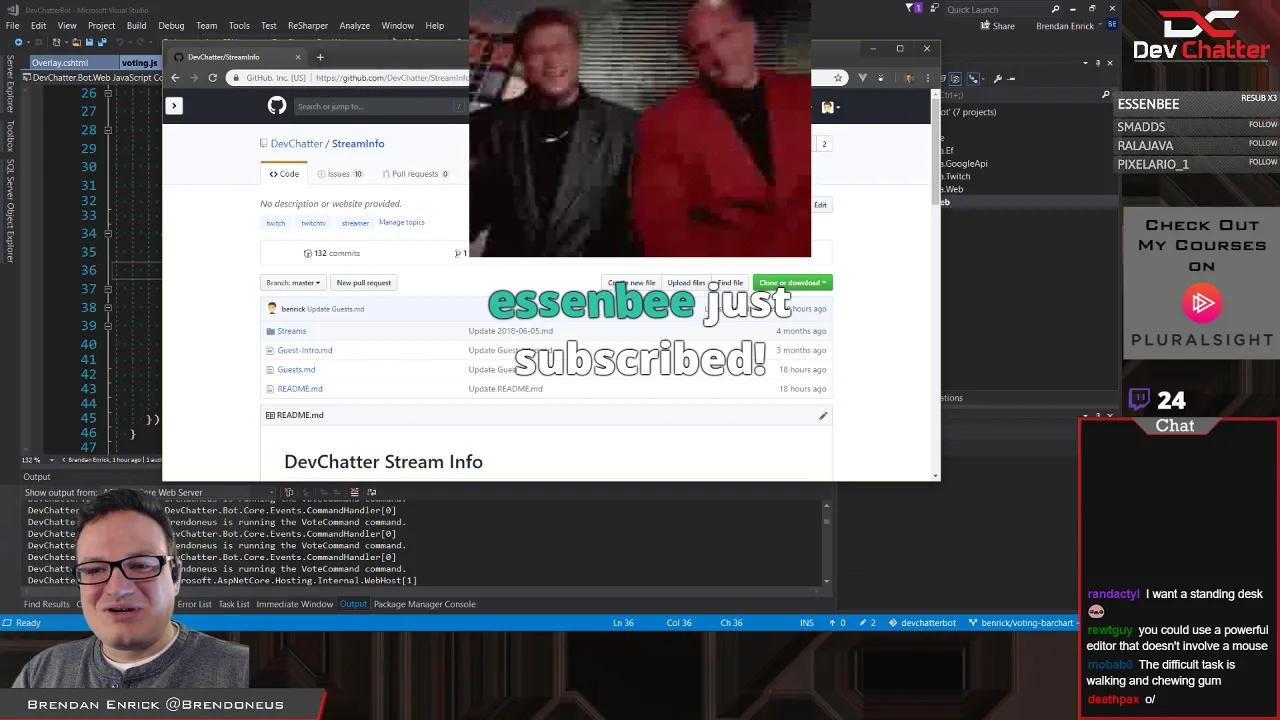Click the twitch topic tag
This screenshot has width=1280, height=720.
pyautogui.click(x=275, y=223)
